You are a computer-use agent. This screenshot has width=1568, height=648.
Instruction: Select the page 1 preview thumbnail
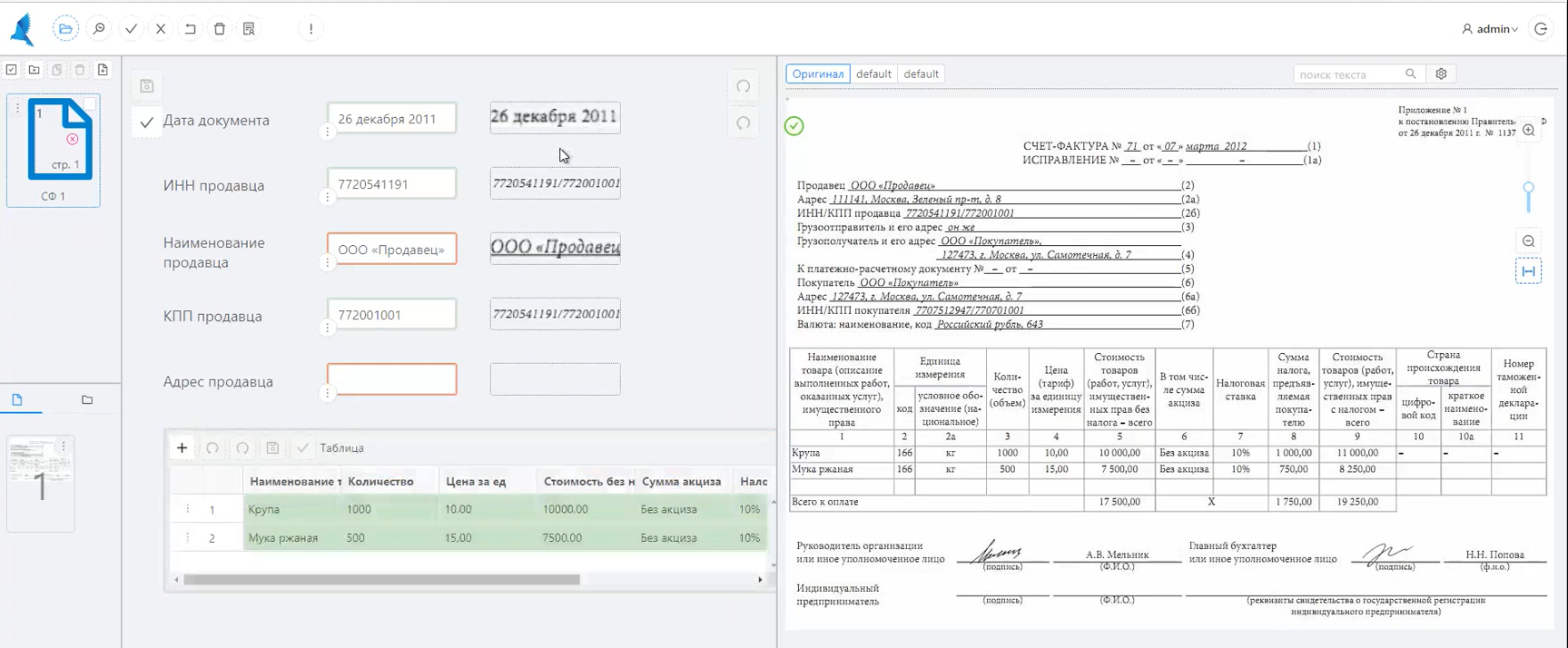pos(41,484)
